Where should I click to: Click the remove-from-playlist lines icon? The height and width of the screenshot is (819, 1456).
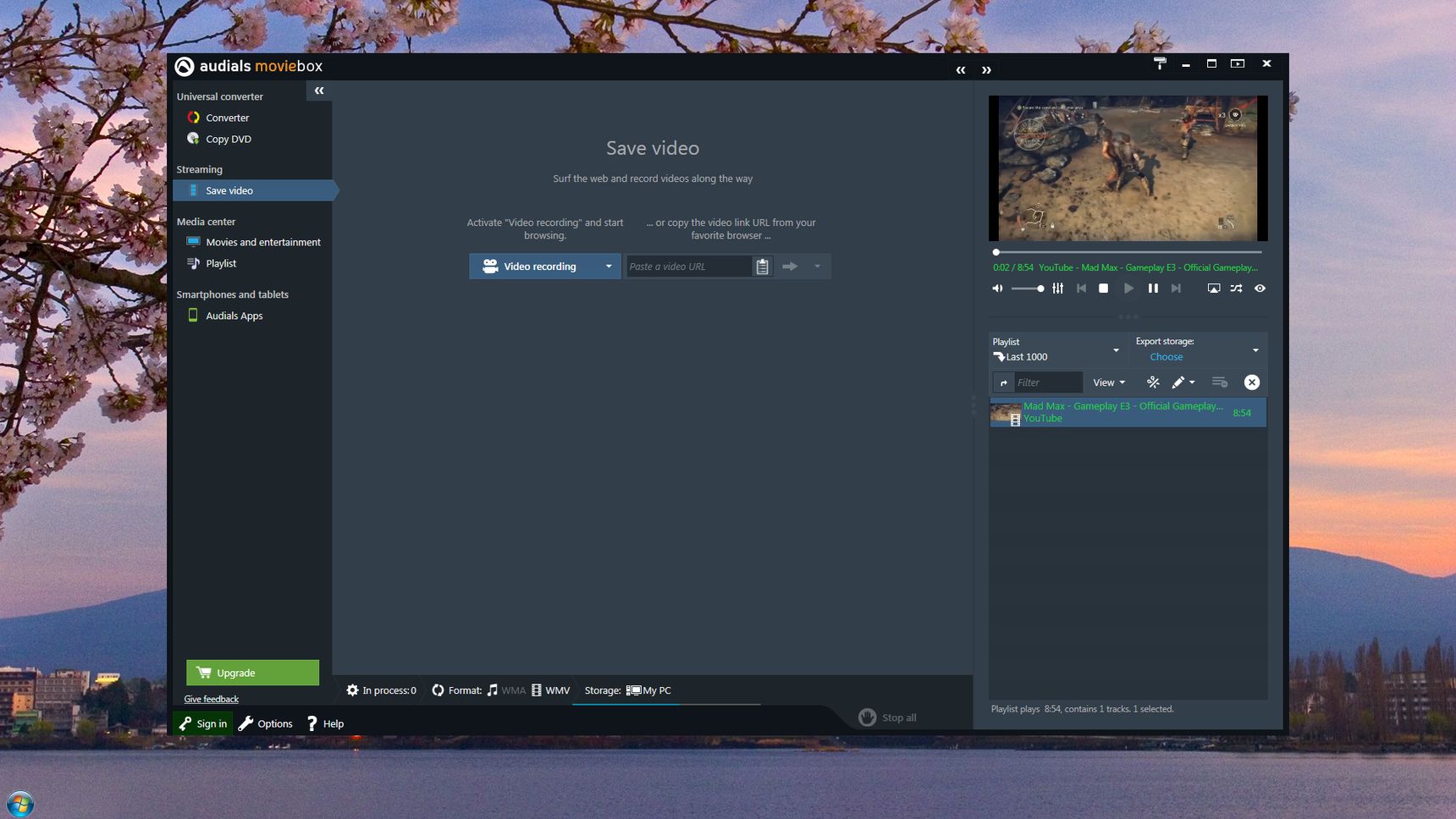pos(1220,382)
